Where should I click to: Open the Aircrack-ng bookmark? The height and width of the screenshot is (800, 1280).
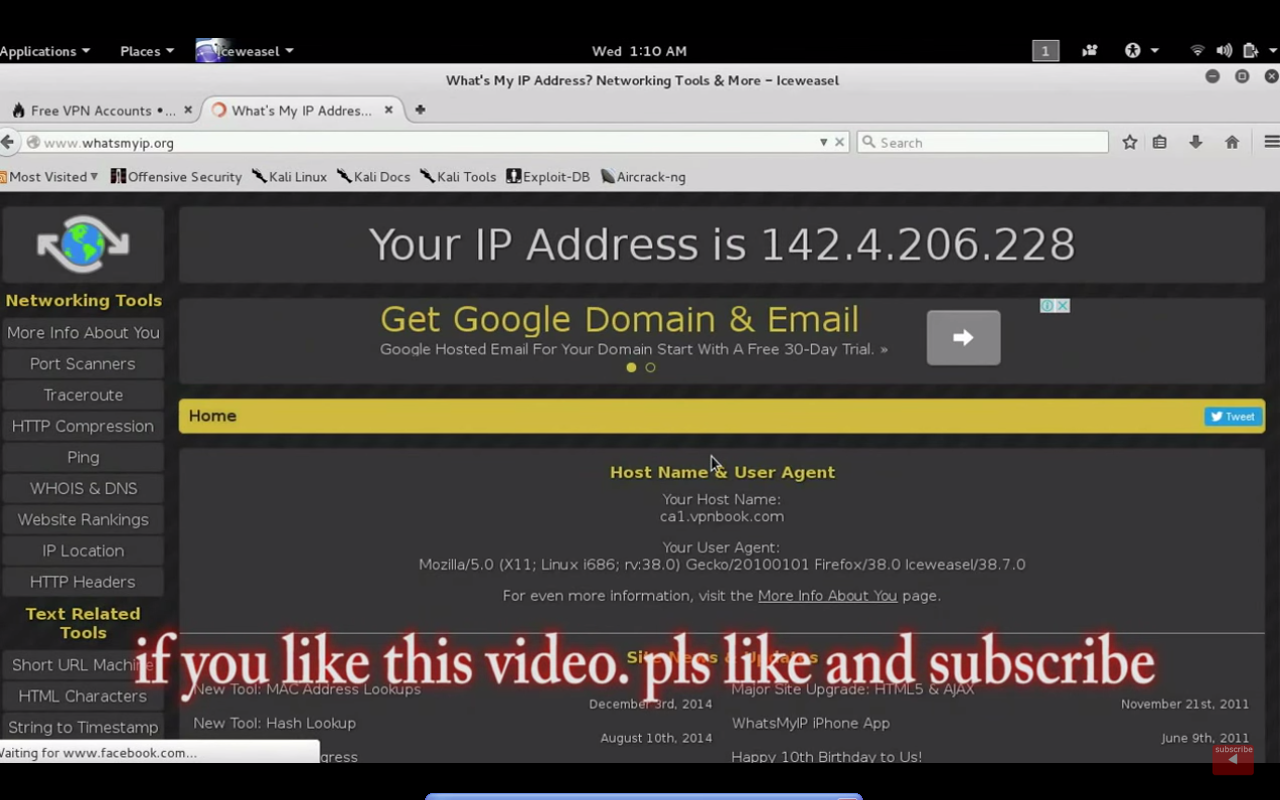[643, 177]
